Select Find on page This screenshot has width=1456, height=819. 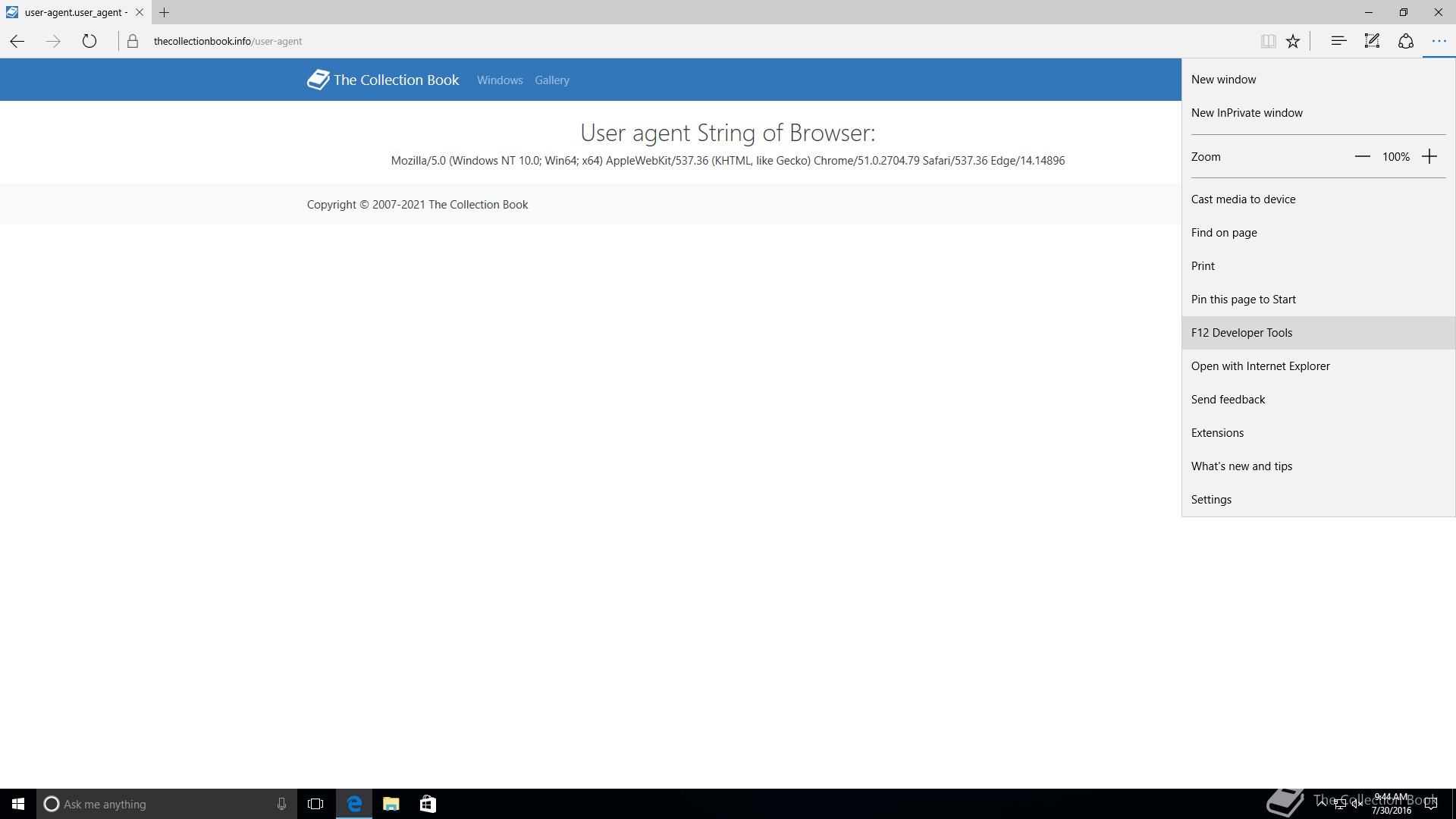coord(1318,233)
